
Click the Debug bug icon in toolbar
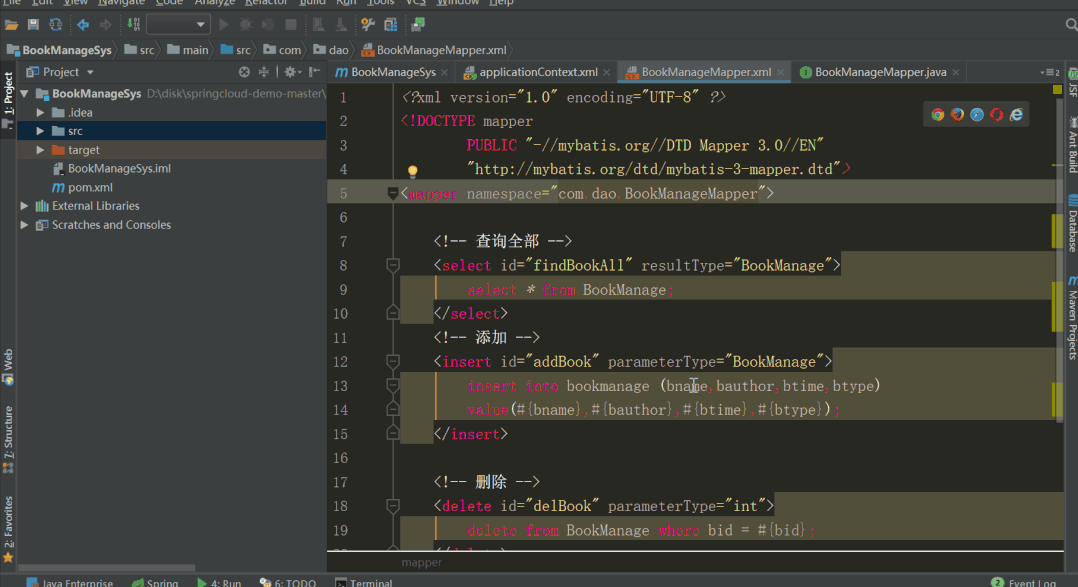coord(245,25)
